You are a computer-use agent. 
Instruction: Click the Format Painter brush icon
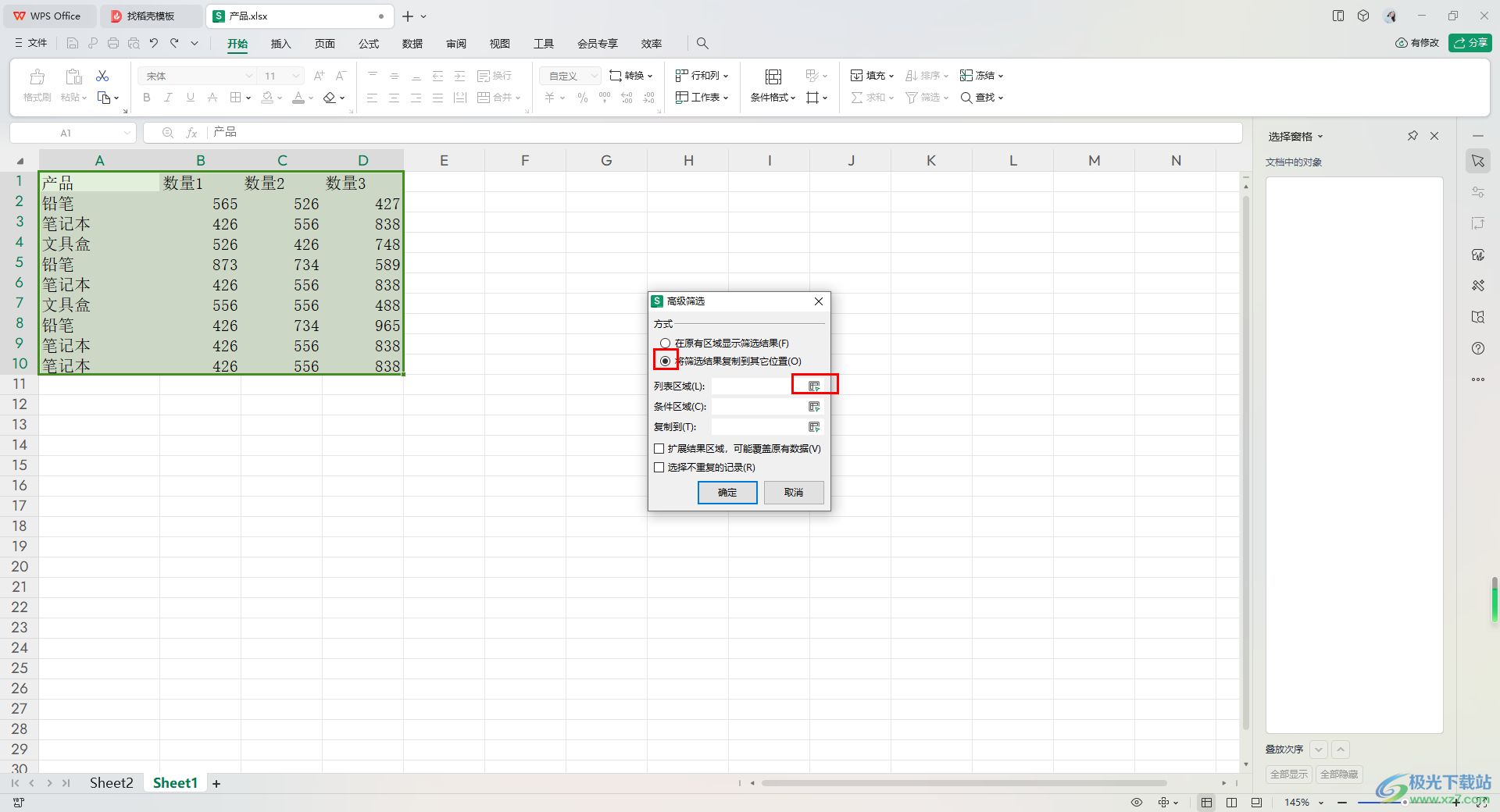click(x=37, y=77)
